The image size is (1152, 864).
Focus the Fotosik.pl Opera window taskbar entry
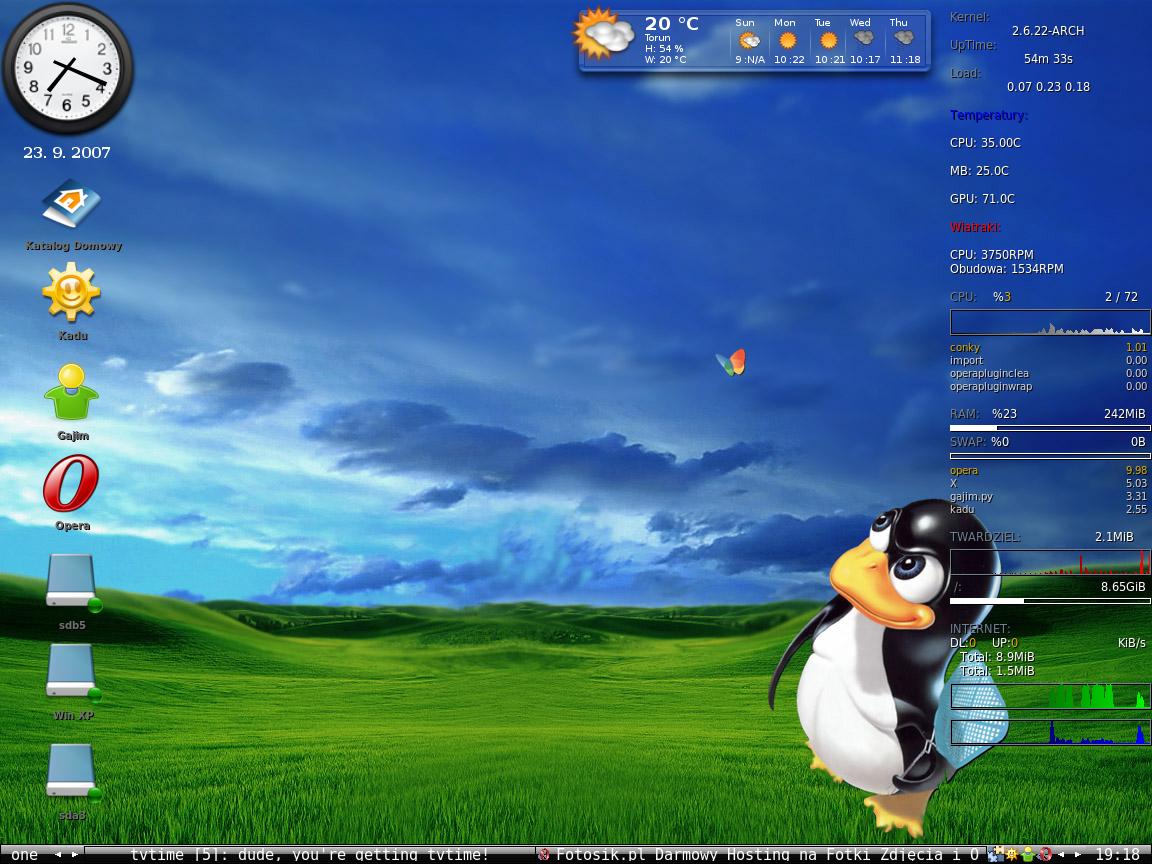pos(760,854)
